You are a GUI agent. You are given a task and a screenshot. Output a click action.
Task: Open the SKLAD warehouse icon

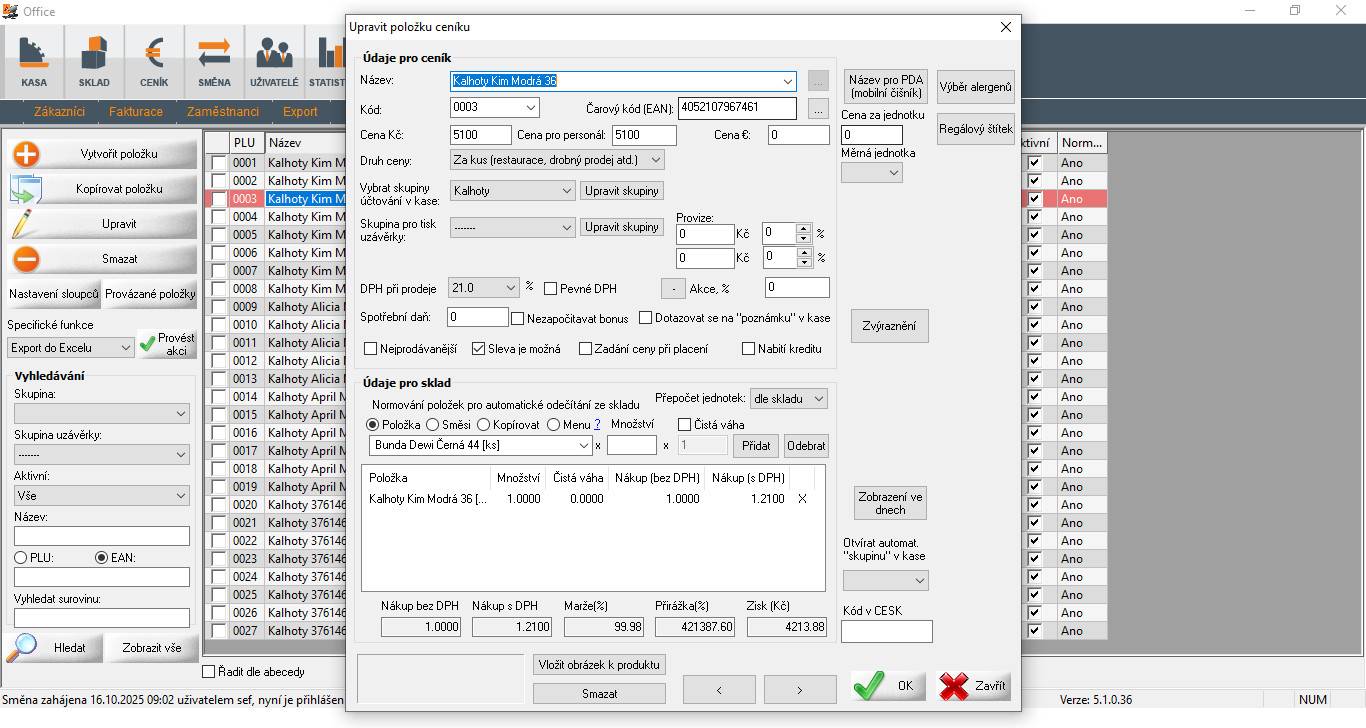[94, 60]
